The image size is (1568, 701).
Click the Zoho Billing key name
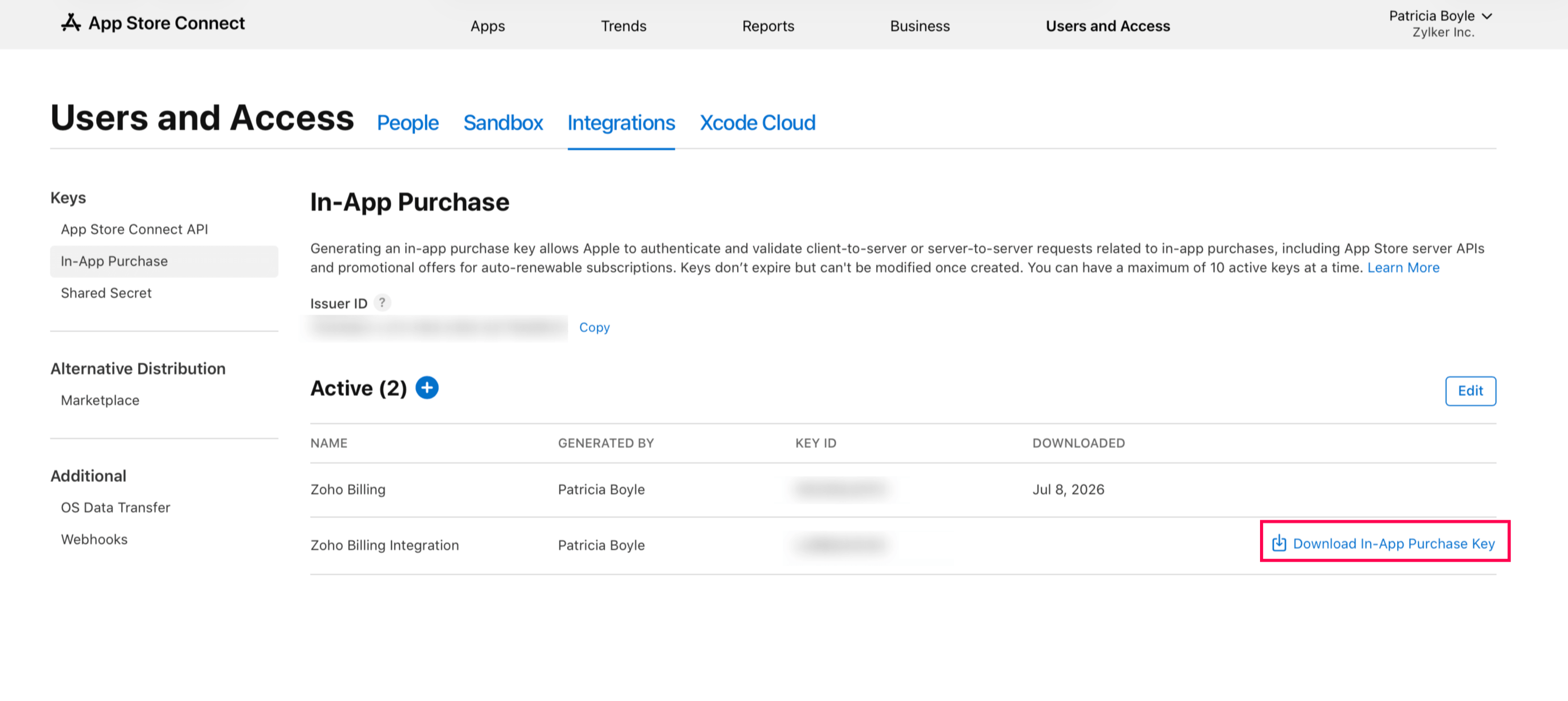(x=348, y=489)
